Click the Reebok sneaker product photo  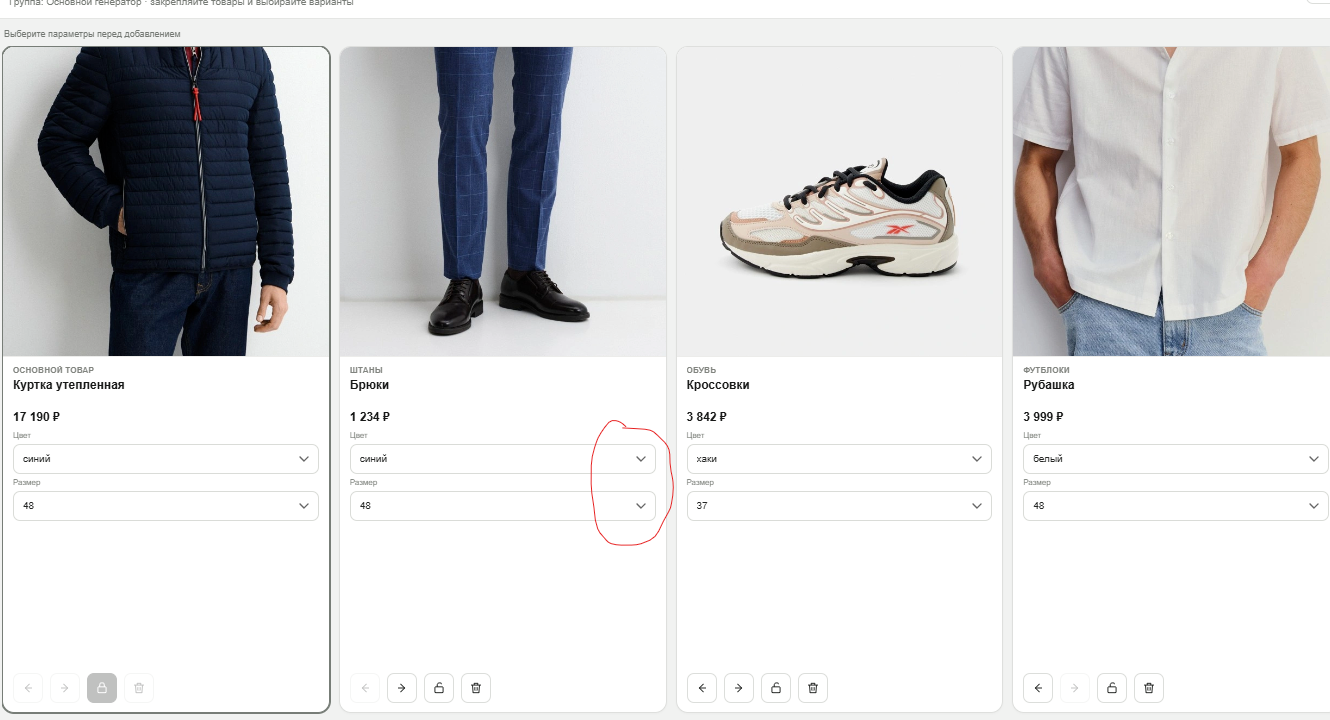(x=839, y=201)
